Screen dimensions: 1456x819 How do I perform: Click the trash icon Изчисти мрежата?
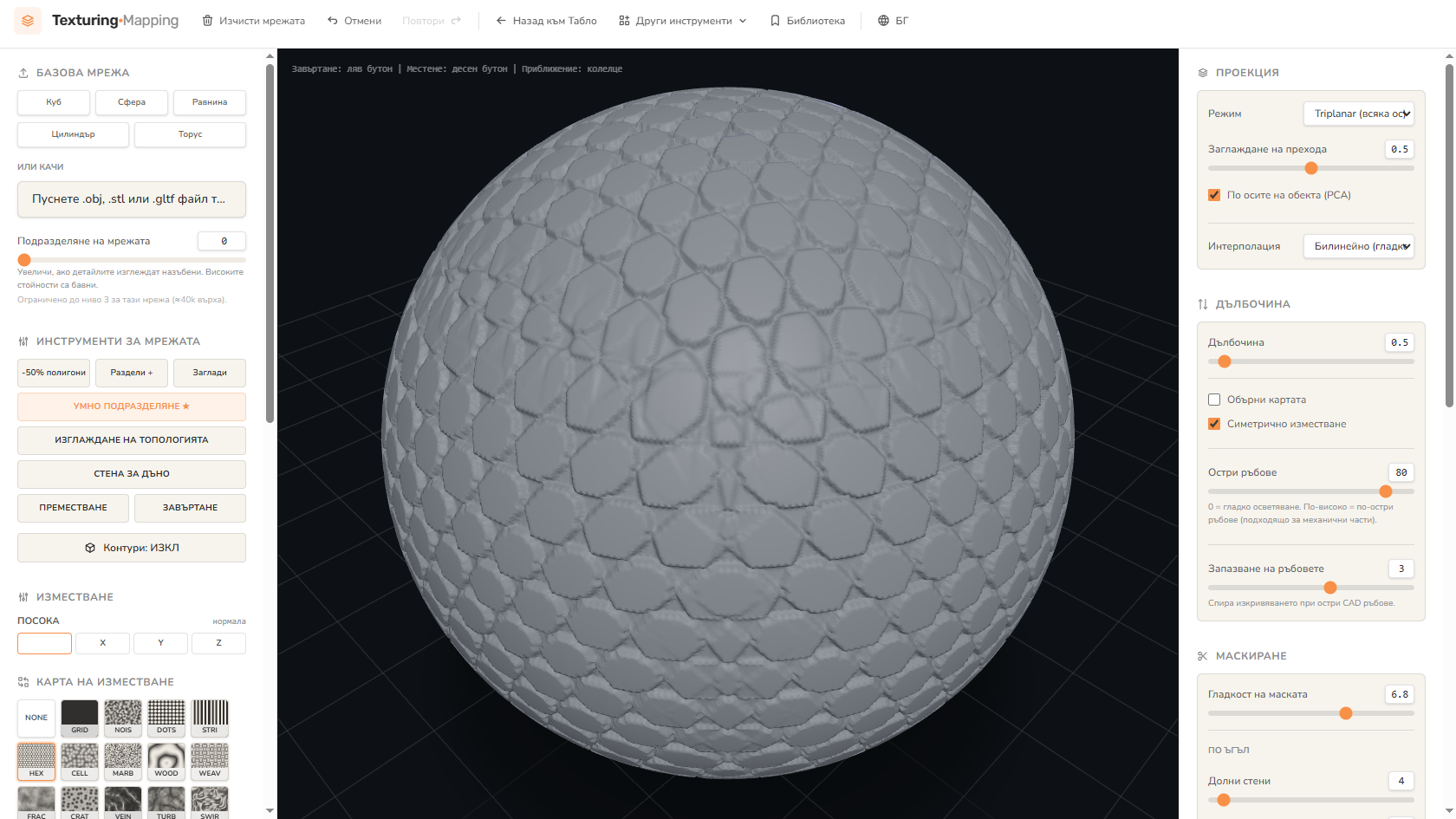207,21
